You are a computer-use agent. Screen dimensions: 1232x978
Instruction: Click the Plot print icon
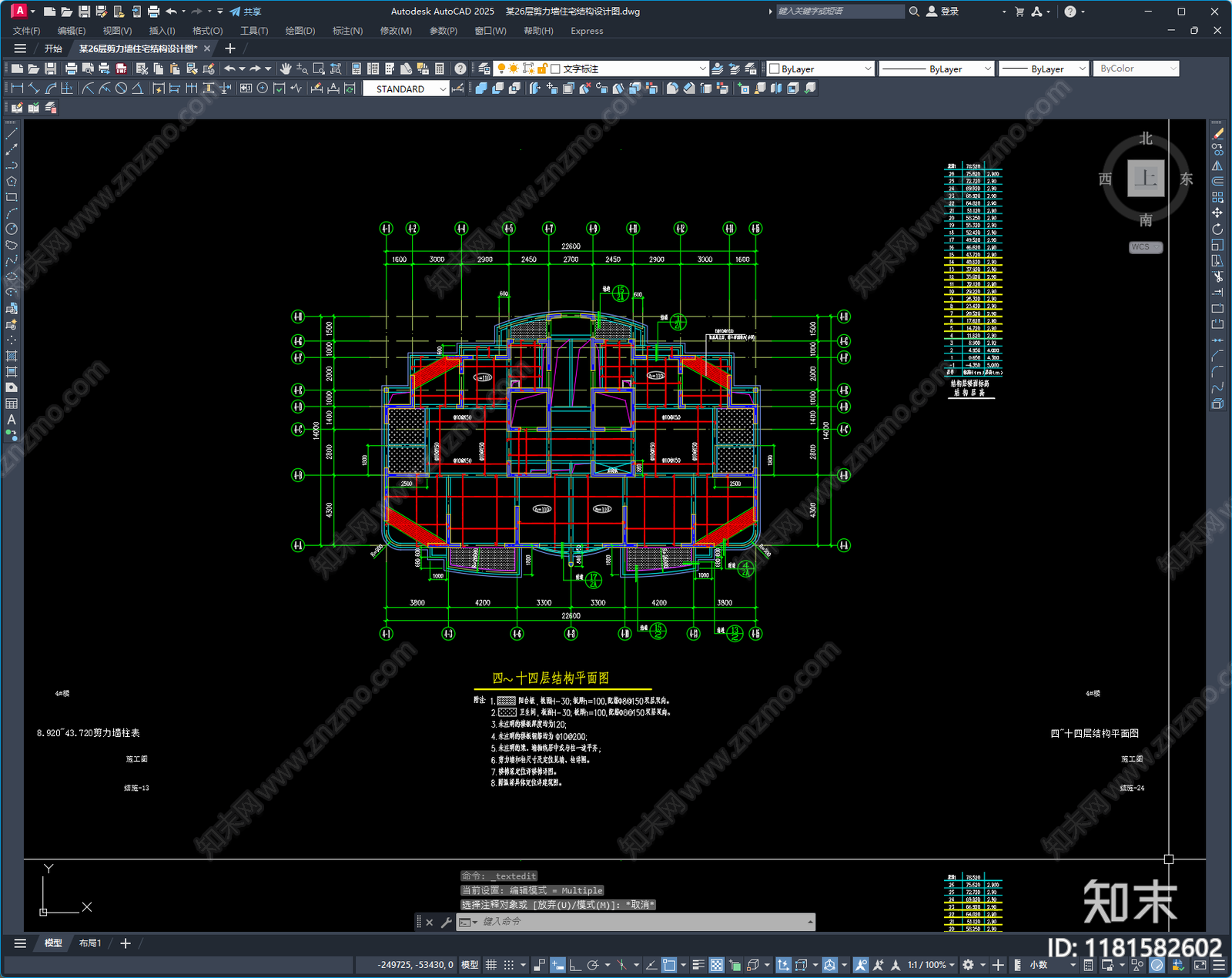(x=71, y=69)
